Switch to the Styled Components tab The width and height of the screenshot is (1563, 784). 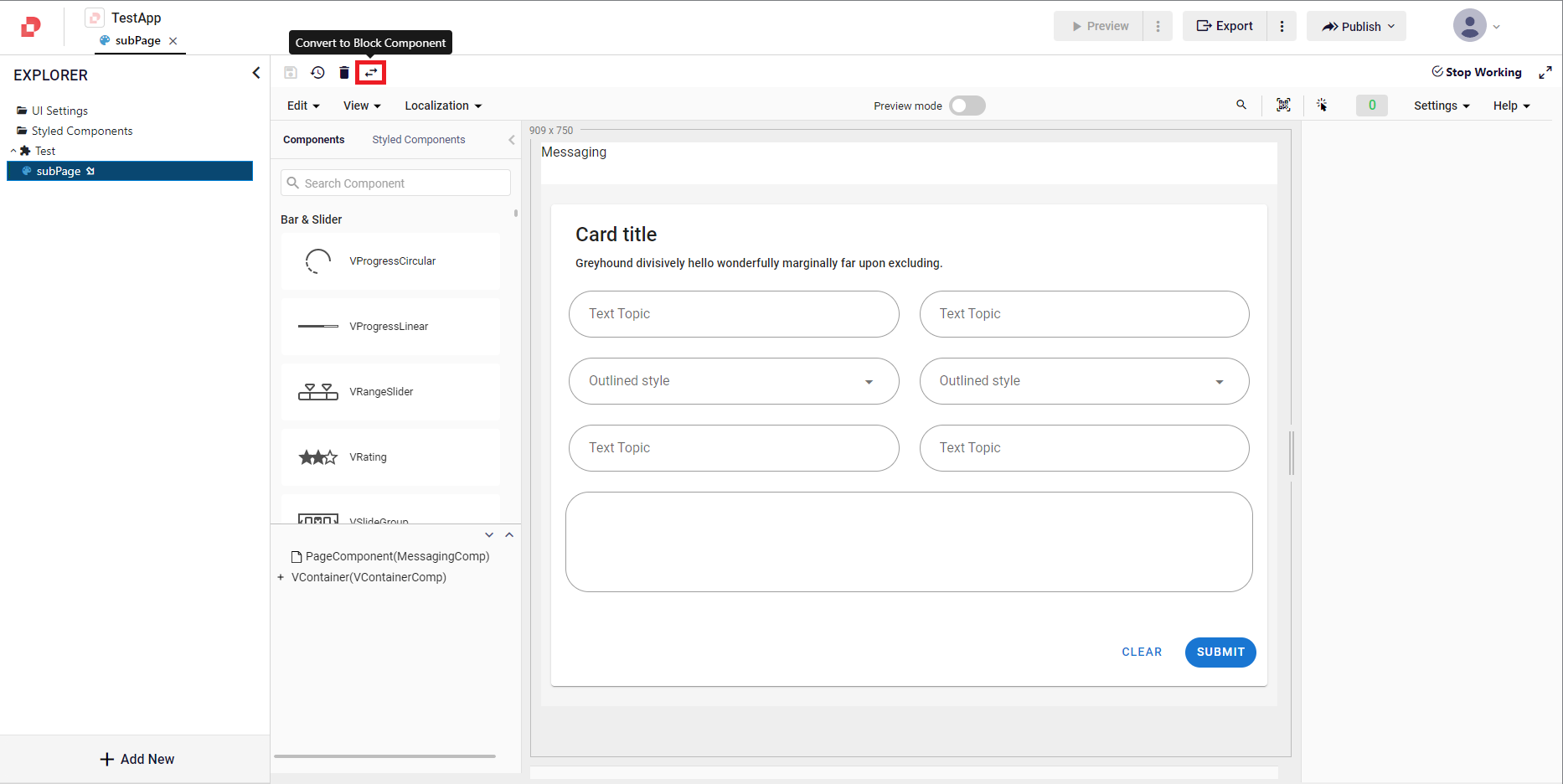[x=419, y=140]
